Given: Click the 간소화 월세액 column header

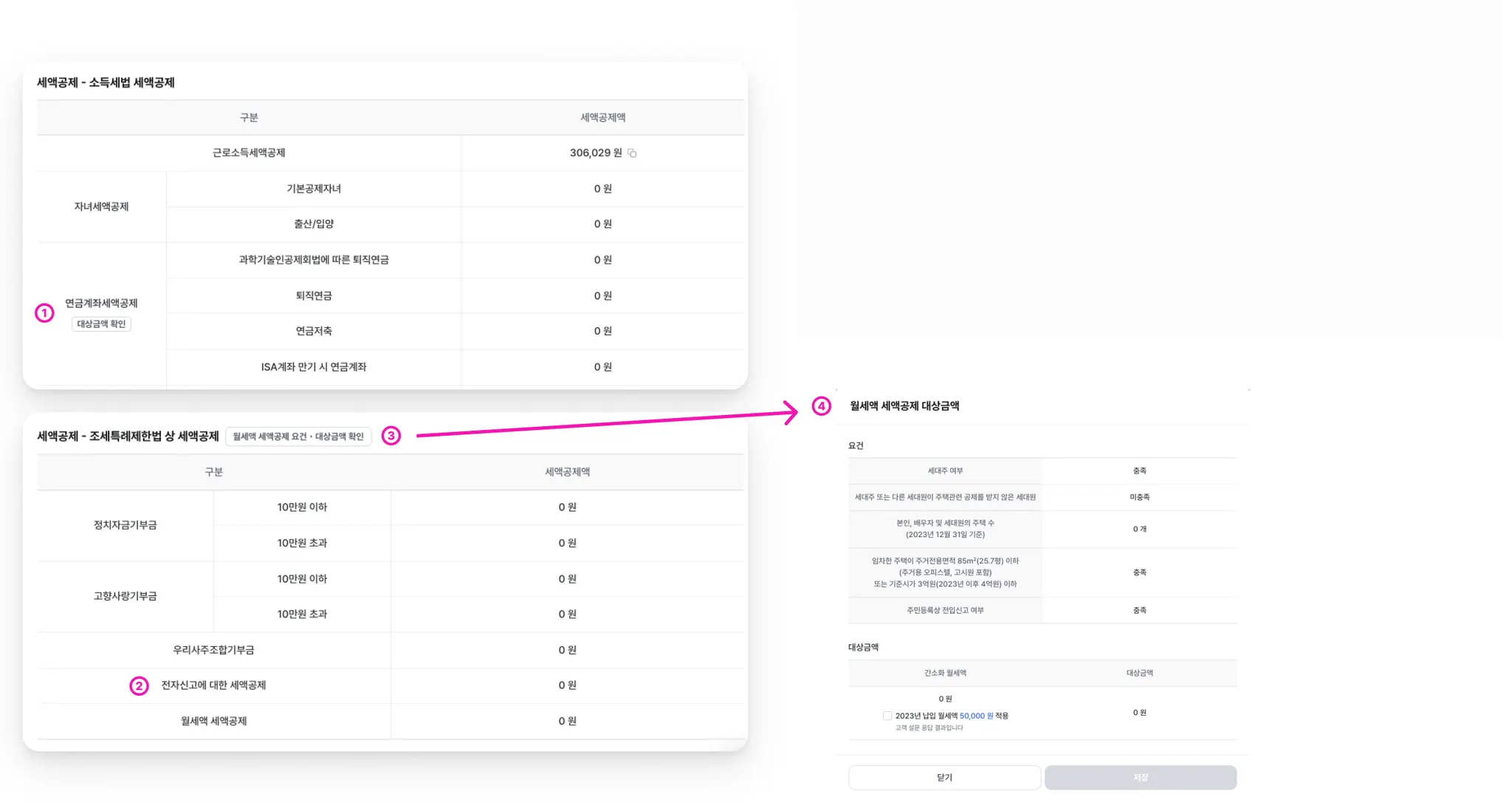Looking at the screenshot, I should pyautogui.click(x=945, y=673).
